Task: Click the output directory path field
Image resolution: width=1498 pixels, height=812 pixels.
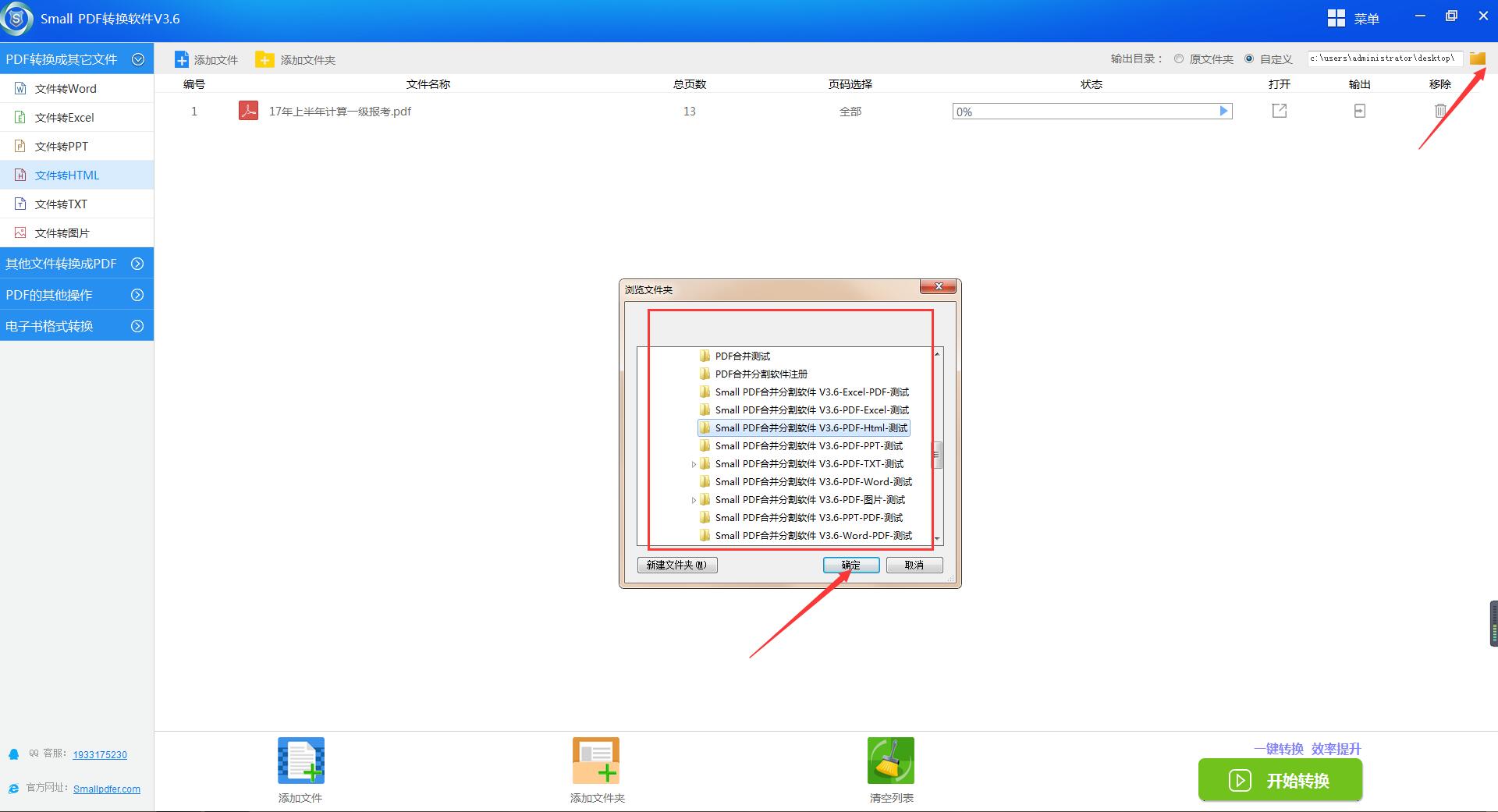Action: pos(1385,59)
